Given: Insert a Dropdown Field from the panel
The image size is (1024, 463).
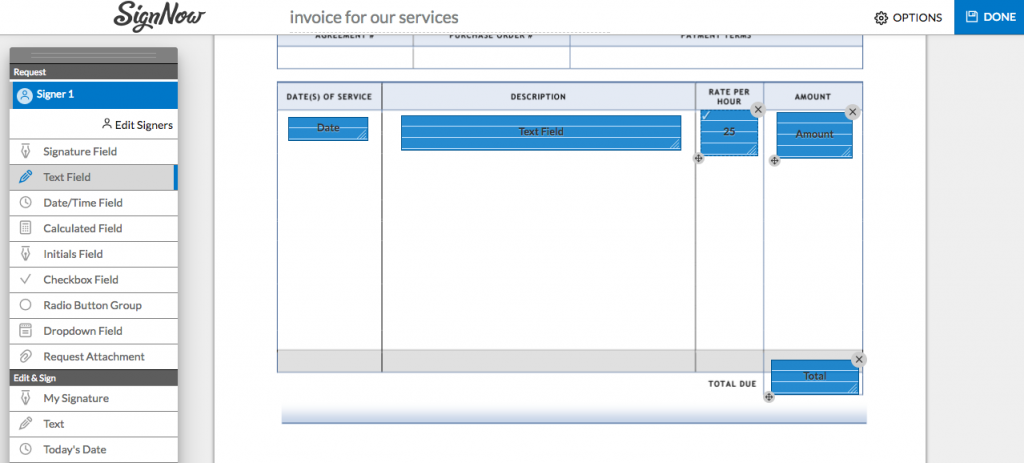Looking at the screenshot, I should 82,331.
